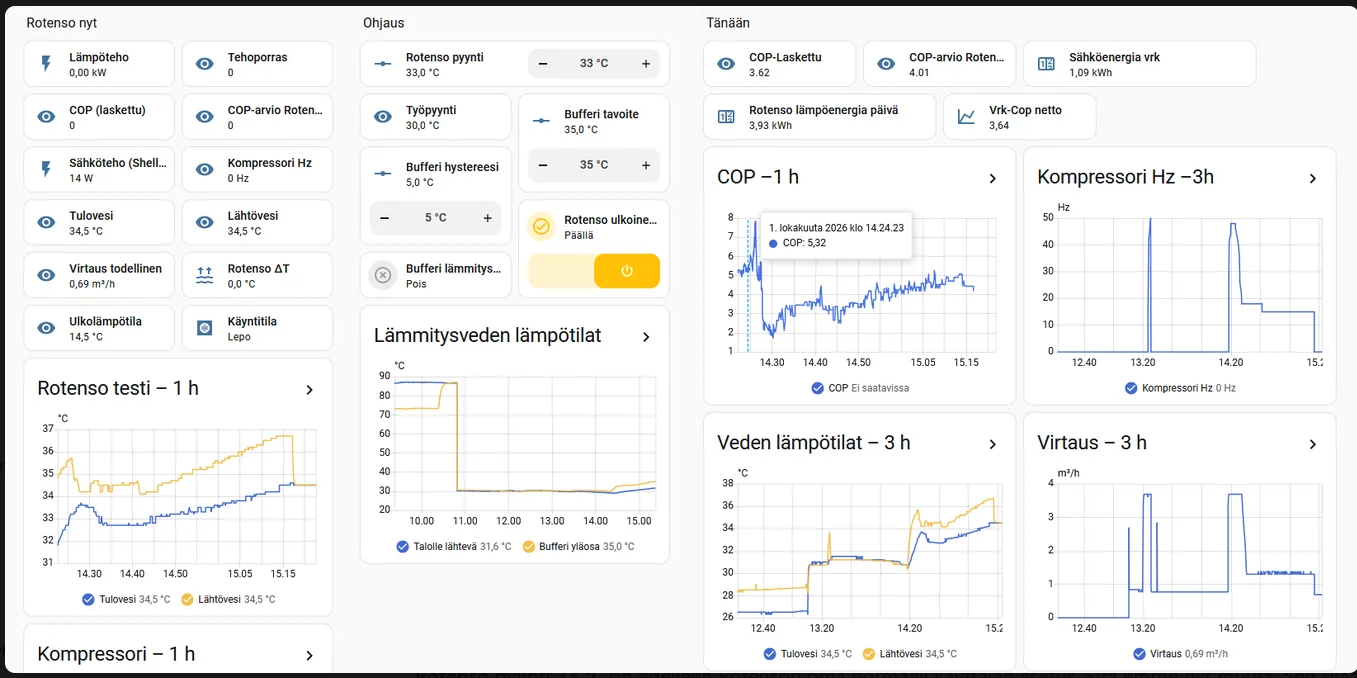Open Veden lämpötilat – 3 h details arrow

[992, 444]
